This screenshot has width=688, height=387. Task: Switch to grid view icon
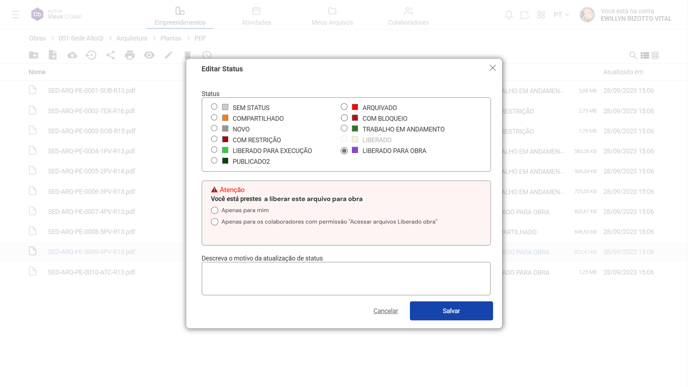pos(655,55)
